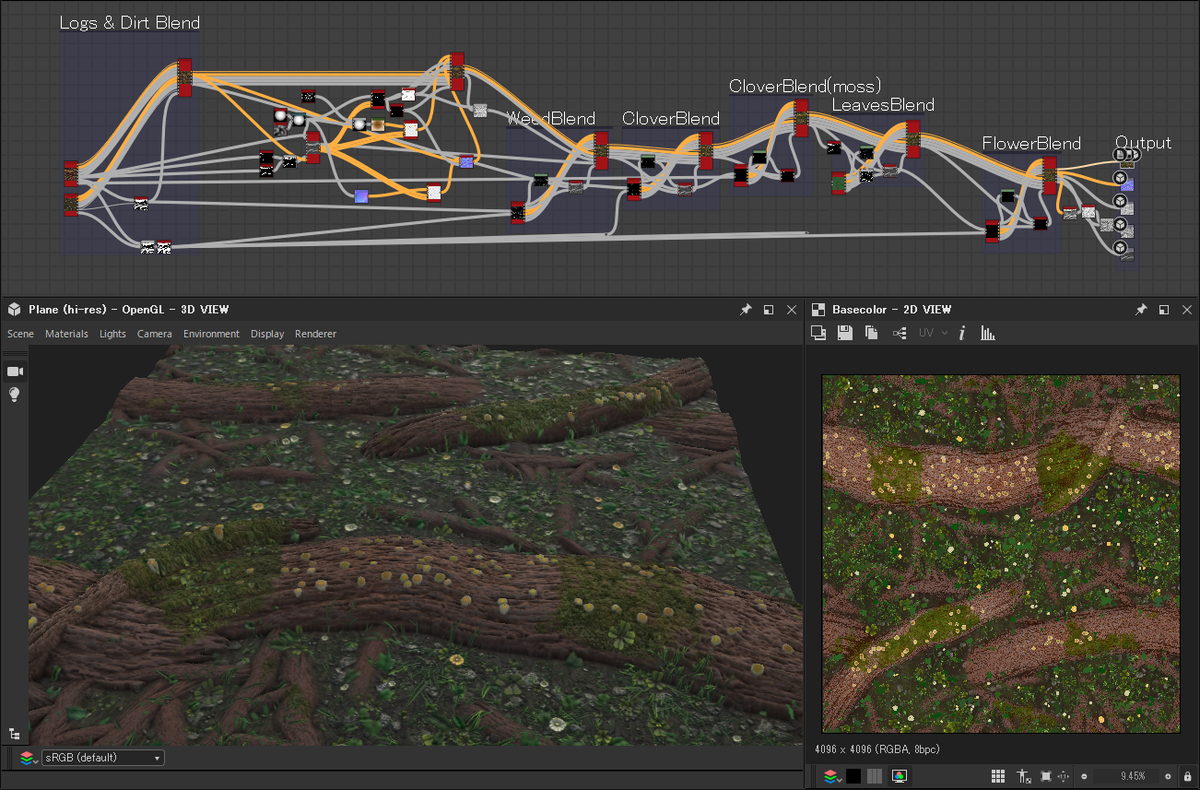The height and width of the screenshot is (790, 1200).
Task: Click the node graph share icon in 2D toolbar
Action: (899, 333)
